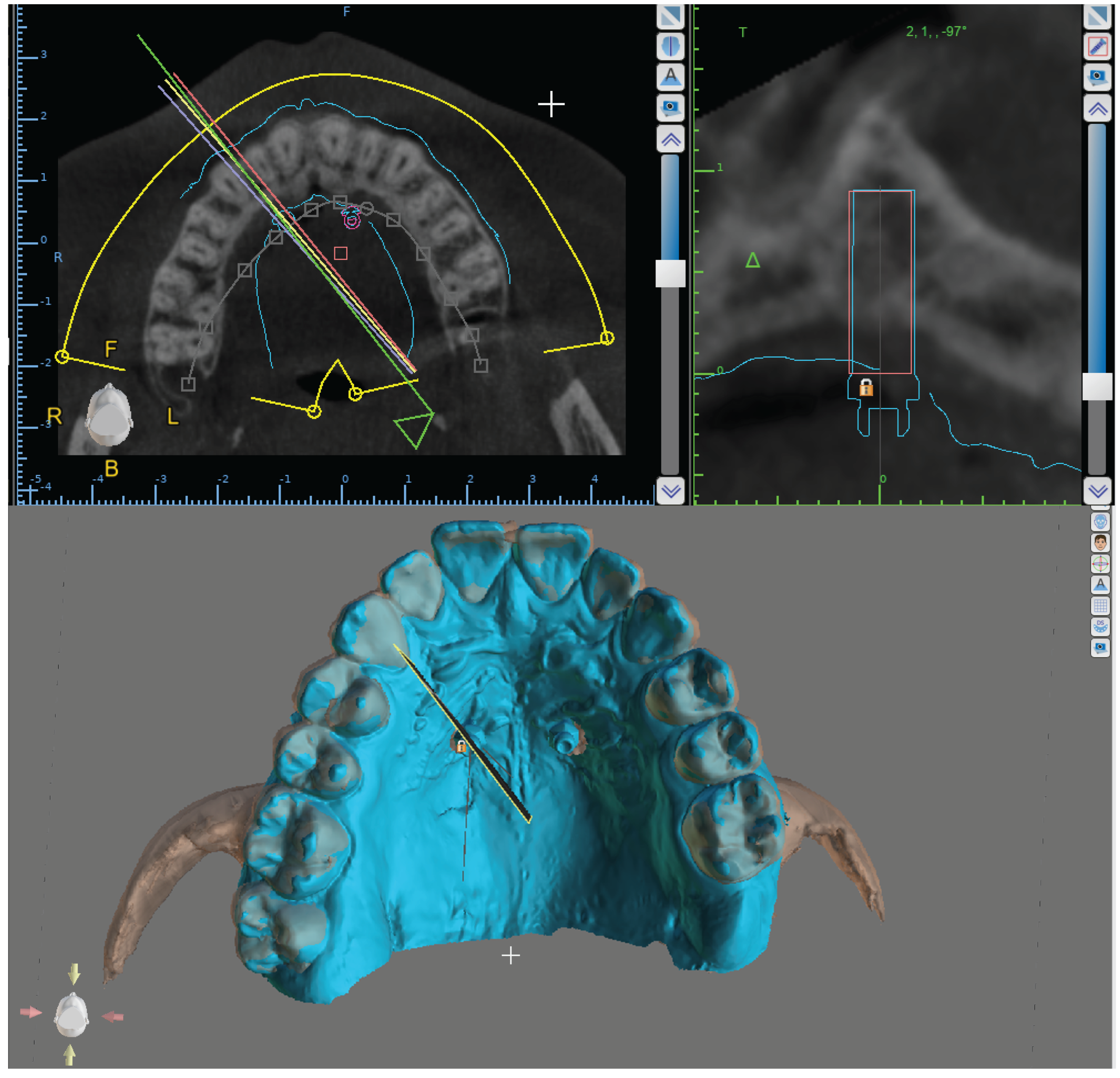The height and width of the screenshot is (1078, 1120).
Task: Click head orientation widget in 3D view corner
Action: (x=71, y=1015)
